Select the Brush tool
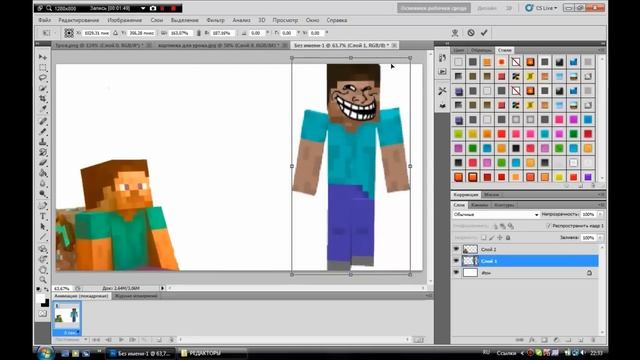Viewport: 640px width, 360px height. coord(42,131)
